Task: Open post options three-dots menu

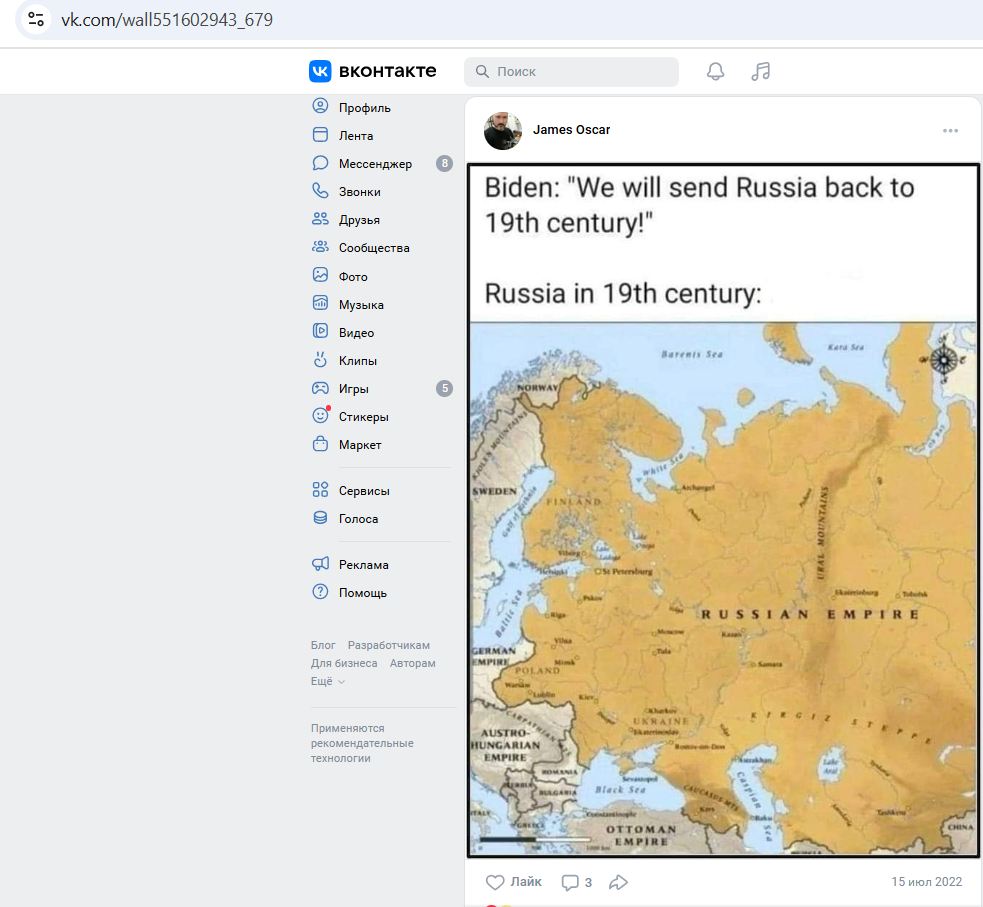Action: [950, 131]
